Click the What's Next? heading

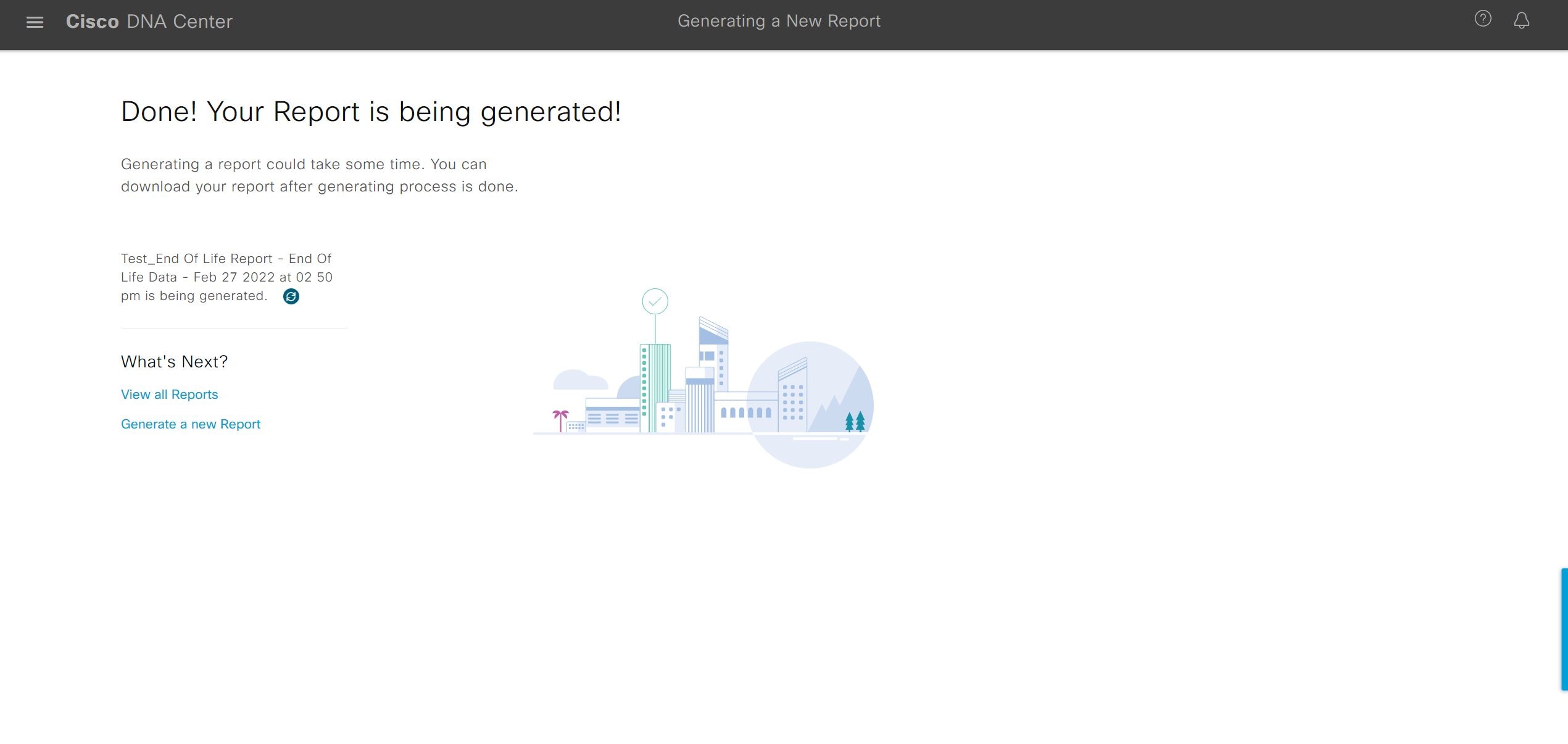point(174,362)
